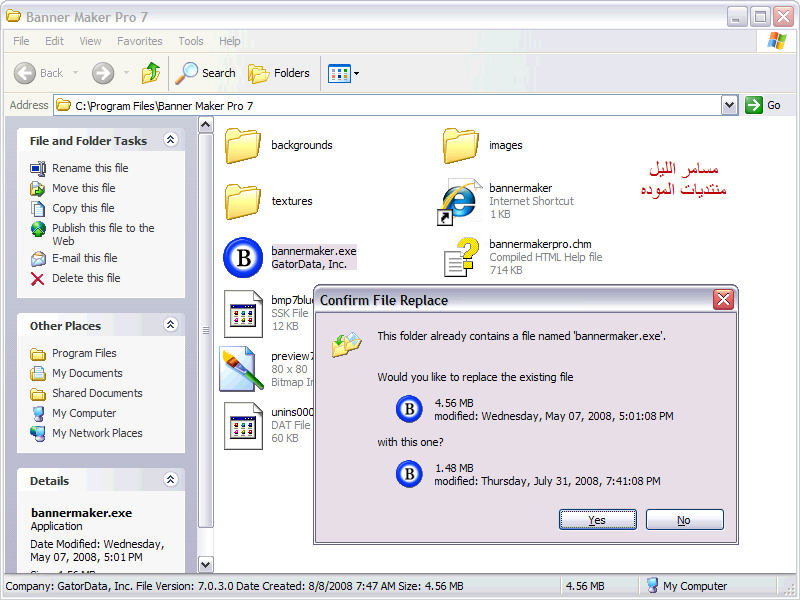Click Rename this file
The image size is (800, 600).
click(90, 168)
